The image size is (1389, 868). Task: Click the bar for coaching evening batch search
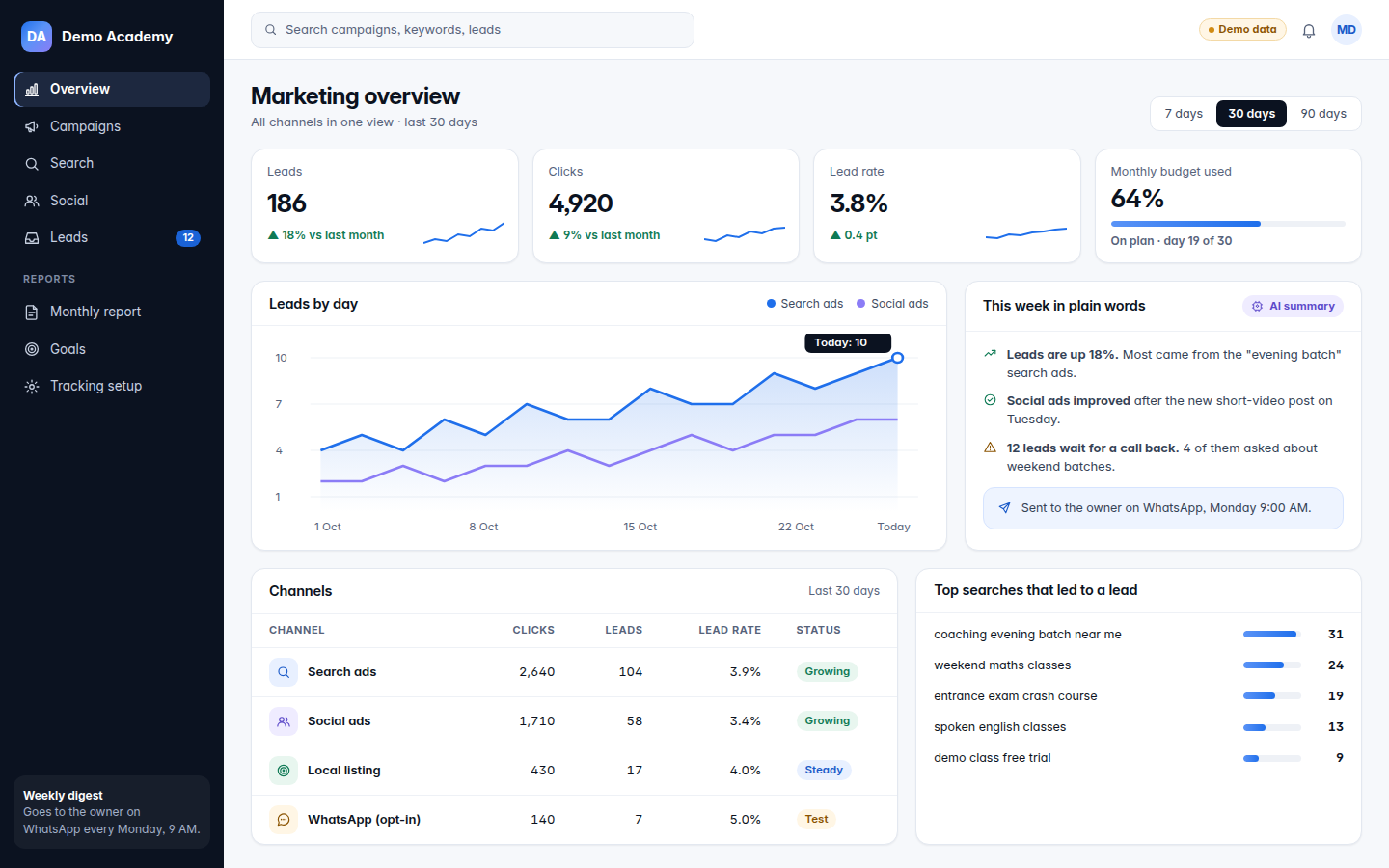(1272, 635)
